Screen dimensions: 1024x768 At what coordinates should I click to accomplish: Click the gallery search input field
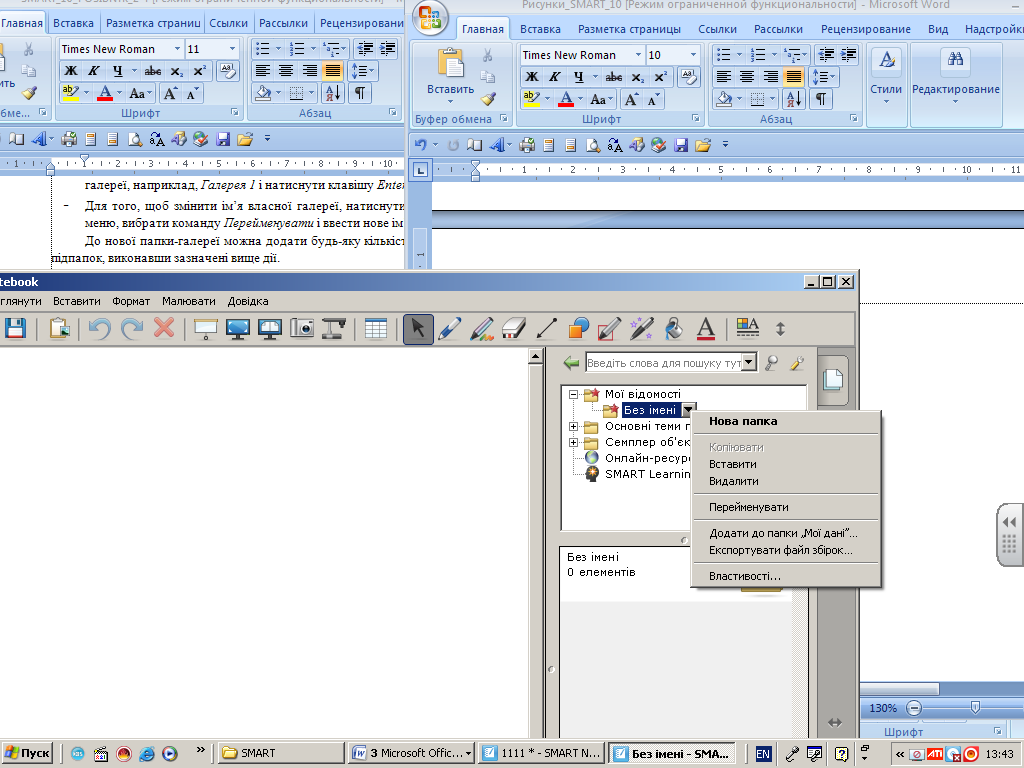coord(664,362)
